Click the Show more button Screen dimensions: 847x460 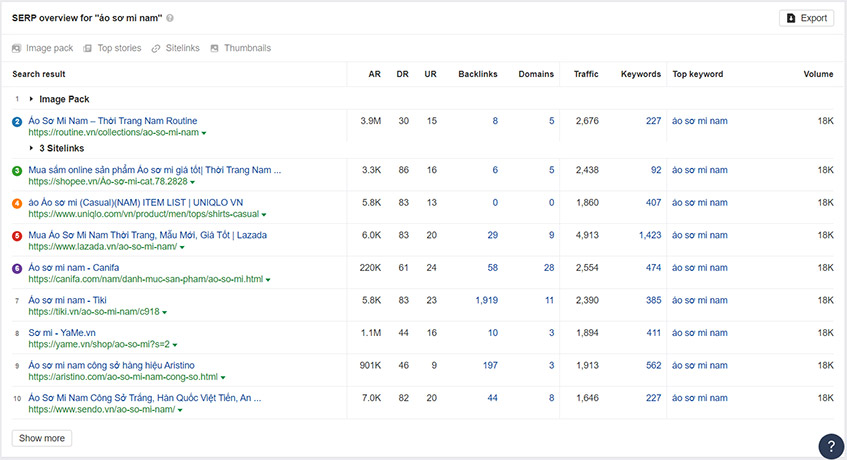[x=42, y=438]
